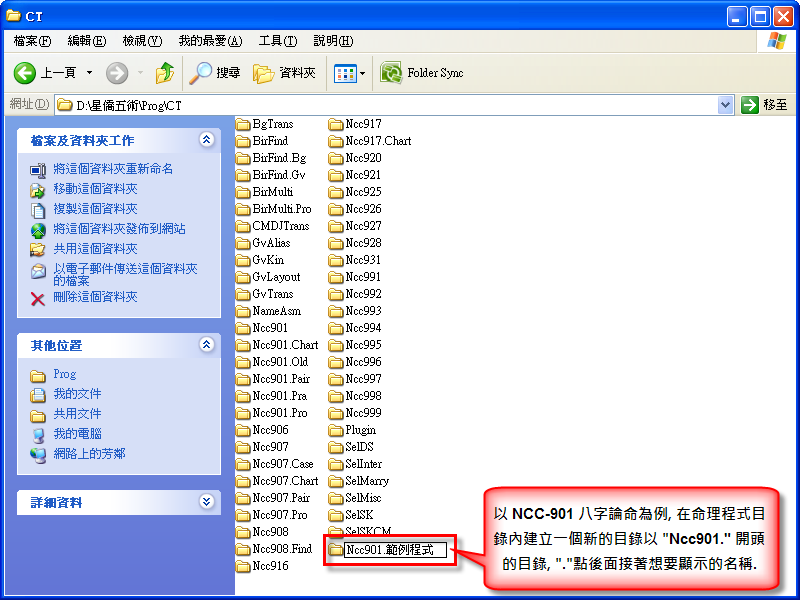Image resolution: width=800 pixels, height=600 pixels.
Task: Open the 工具(T) menu
Action: click(278, 41)
